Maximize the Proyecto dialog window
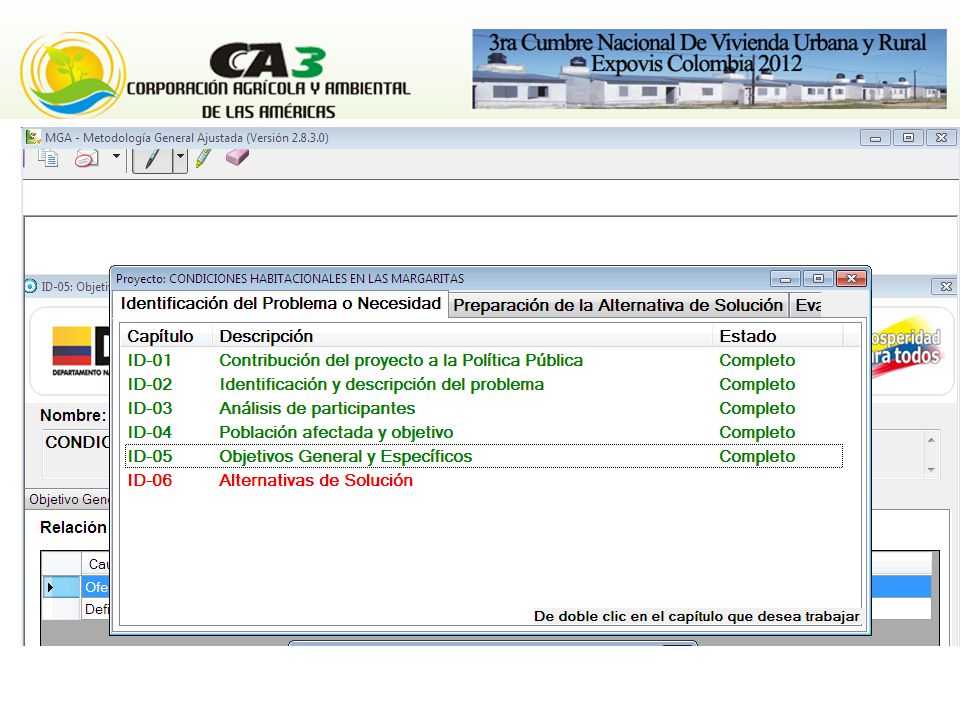960x720 pixels. (x=819, y=279)
